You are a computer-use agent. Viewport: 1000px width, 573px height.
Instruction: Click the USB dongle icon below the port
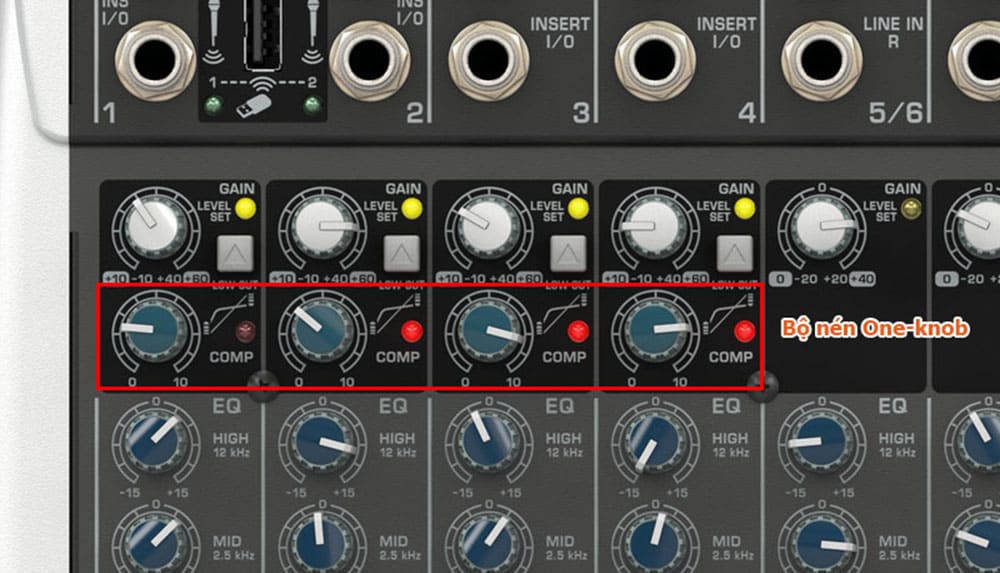pyautogui.click(x=253, y=106)
